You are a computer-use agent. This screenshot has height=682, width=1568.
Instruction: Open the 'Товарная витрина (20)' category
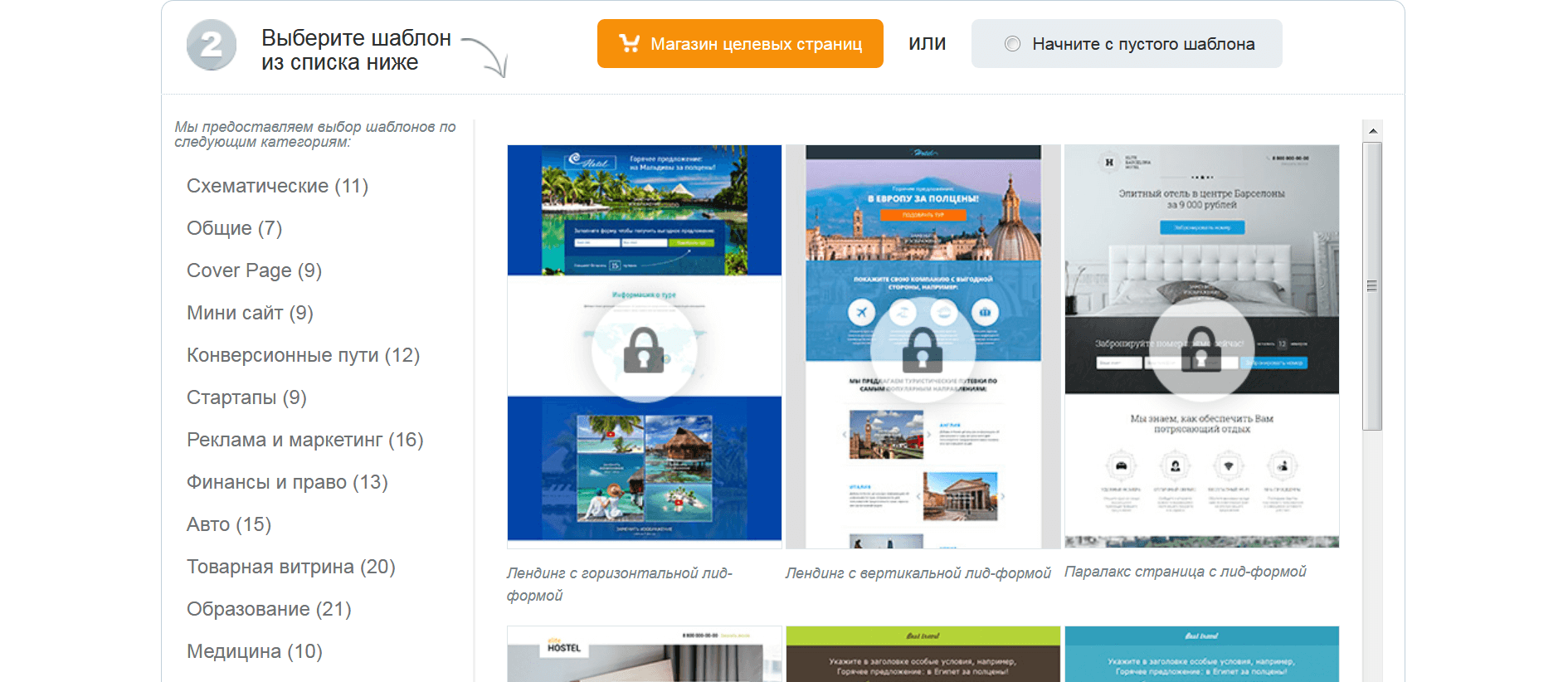[x=290, y=567]
